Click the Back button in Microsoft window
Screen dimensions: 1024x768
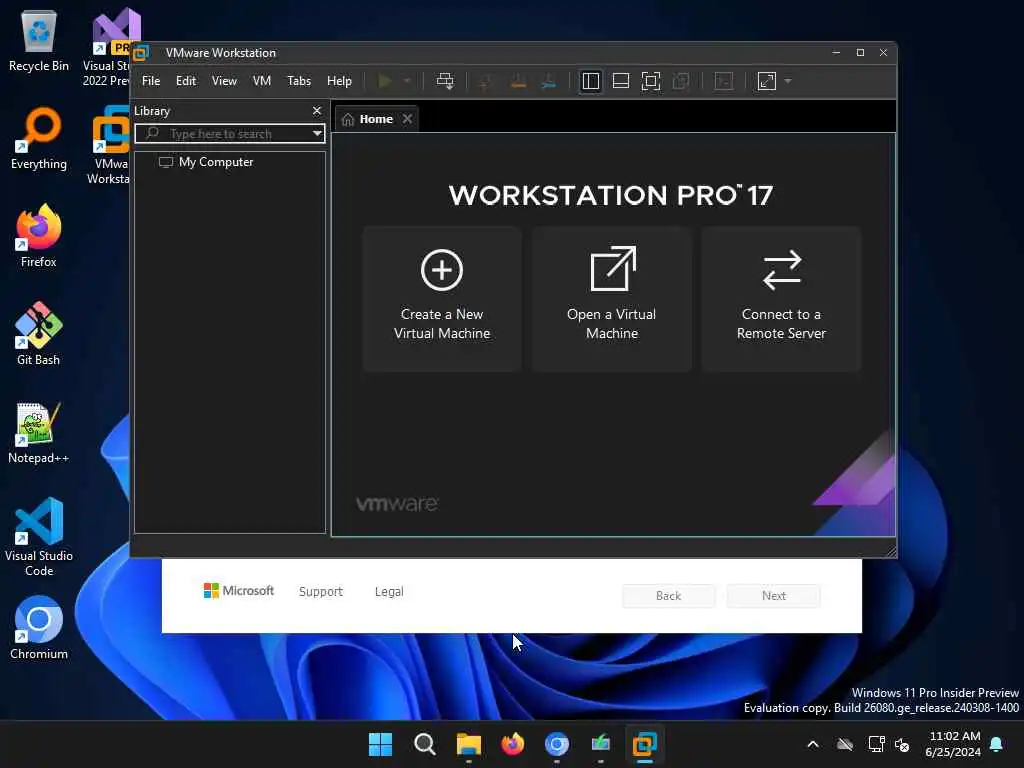(669, 596)
